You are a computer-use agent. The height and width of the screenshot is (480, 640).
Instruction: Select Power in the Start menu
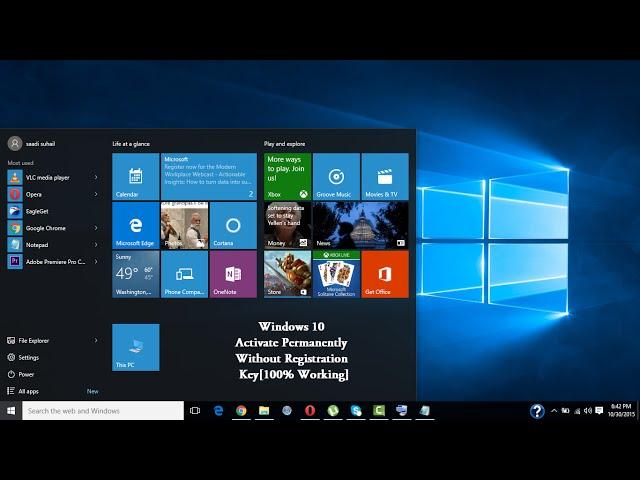point(26,374)
